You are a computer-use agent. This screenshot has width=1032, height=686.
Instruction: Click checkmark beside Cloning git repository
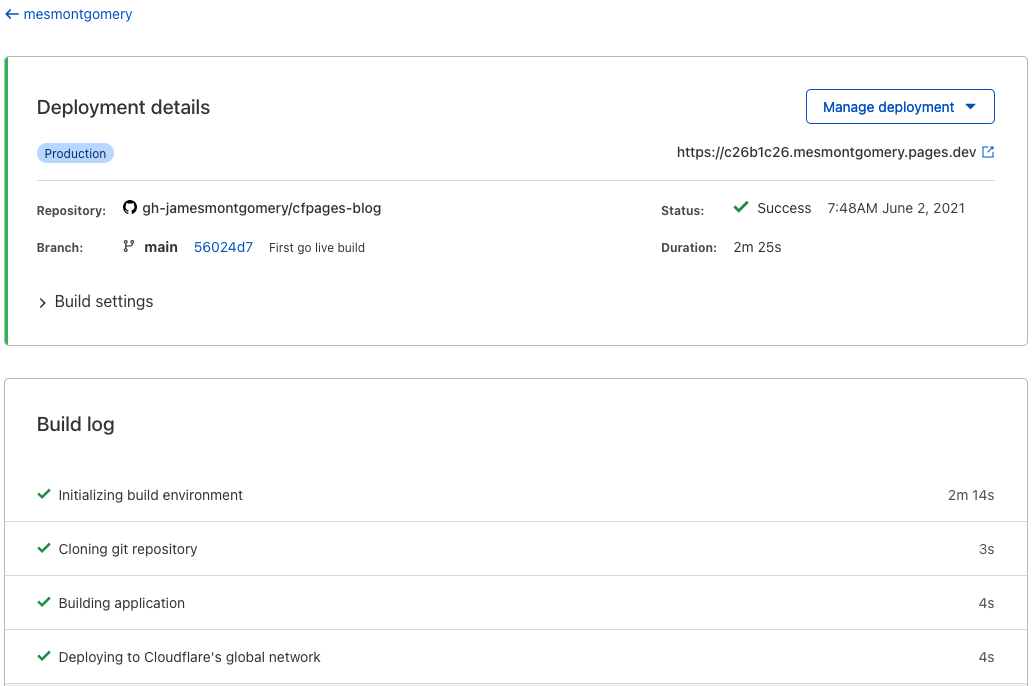click(44, 548)
